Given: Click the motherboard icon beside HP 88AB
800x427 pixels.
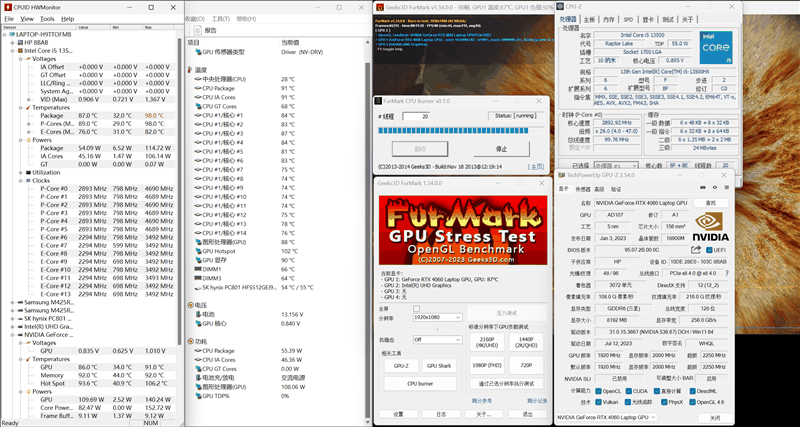Looking at the screenshot, I should 20,42.
